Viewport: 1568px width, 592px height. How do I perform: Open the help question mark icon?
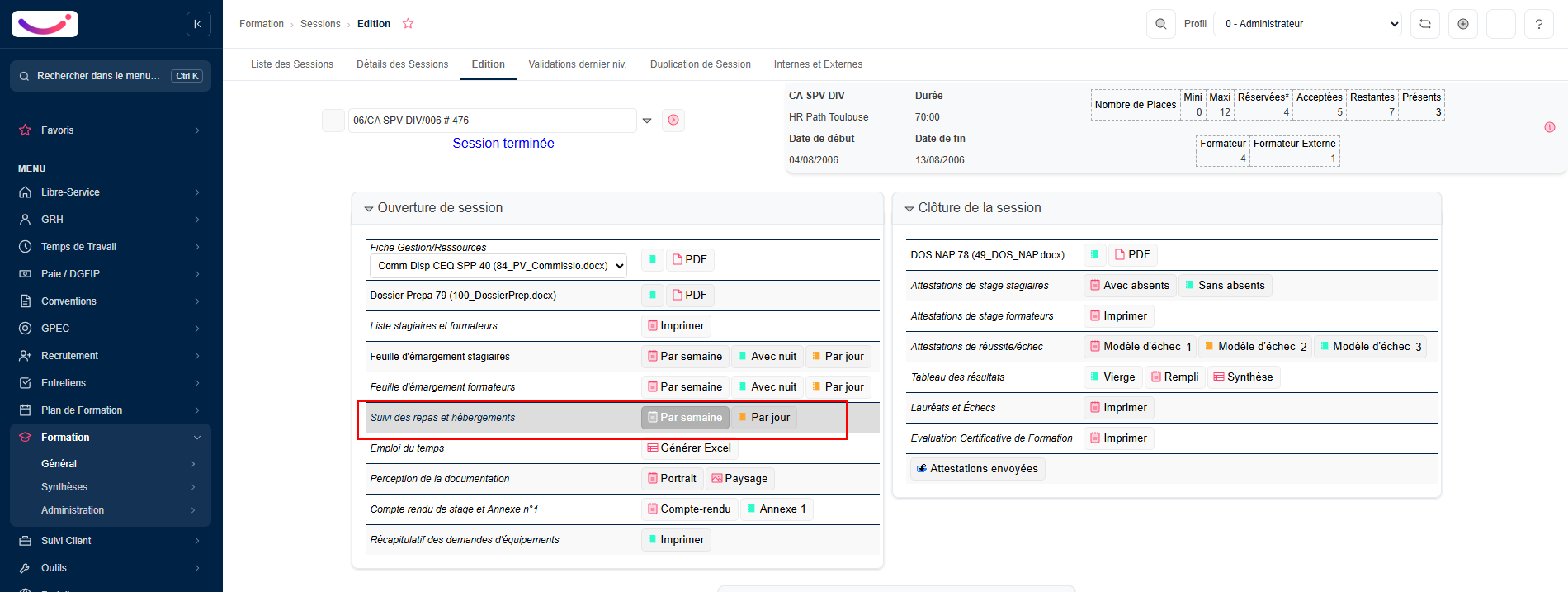tap(1539, 24)
